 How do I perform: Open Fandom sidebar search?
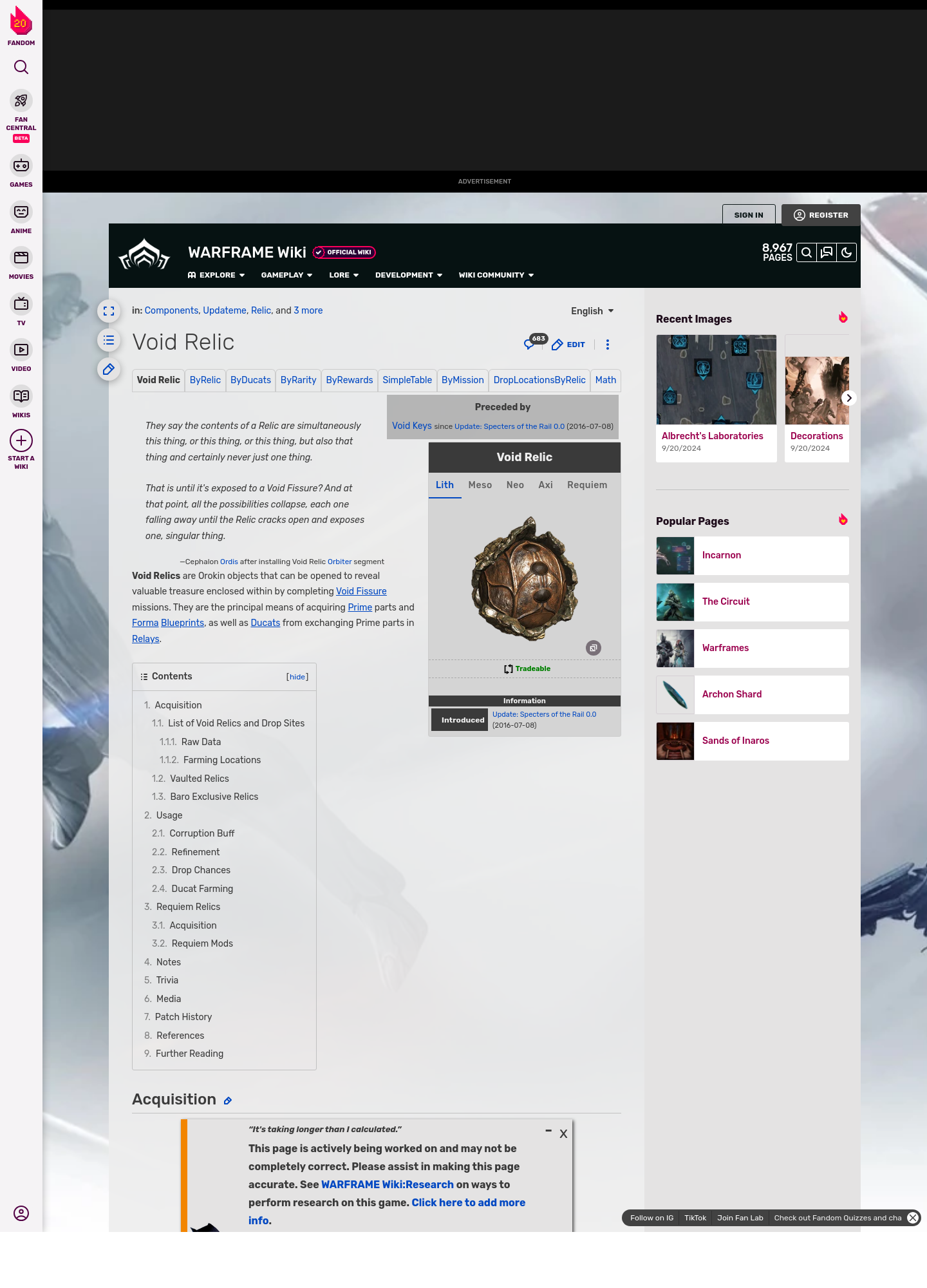(21, 67)
